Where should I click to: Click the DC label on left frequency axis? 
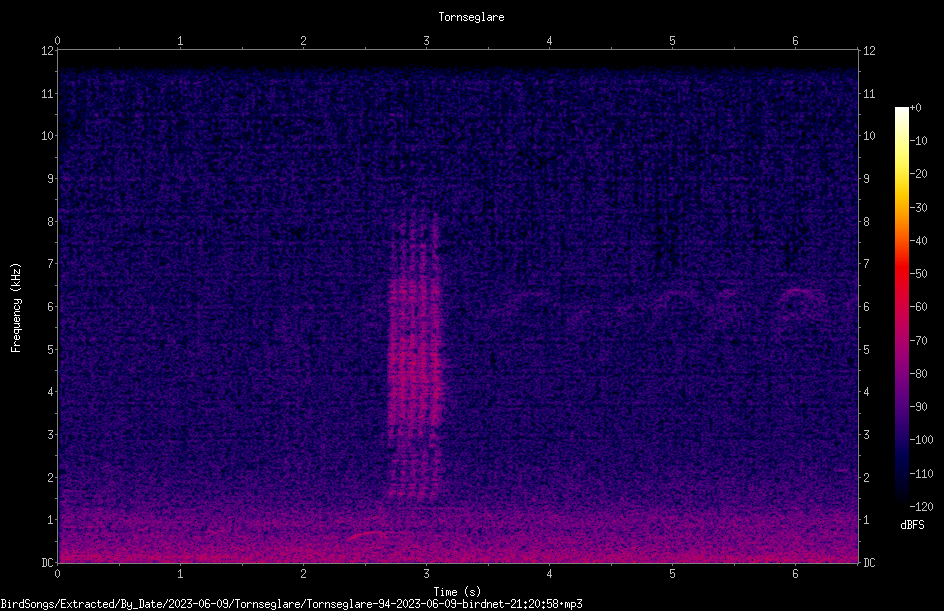(48, 563)
